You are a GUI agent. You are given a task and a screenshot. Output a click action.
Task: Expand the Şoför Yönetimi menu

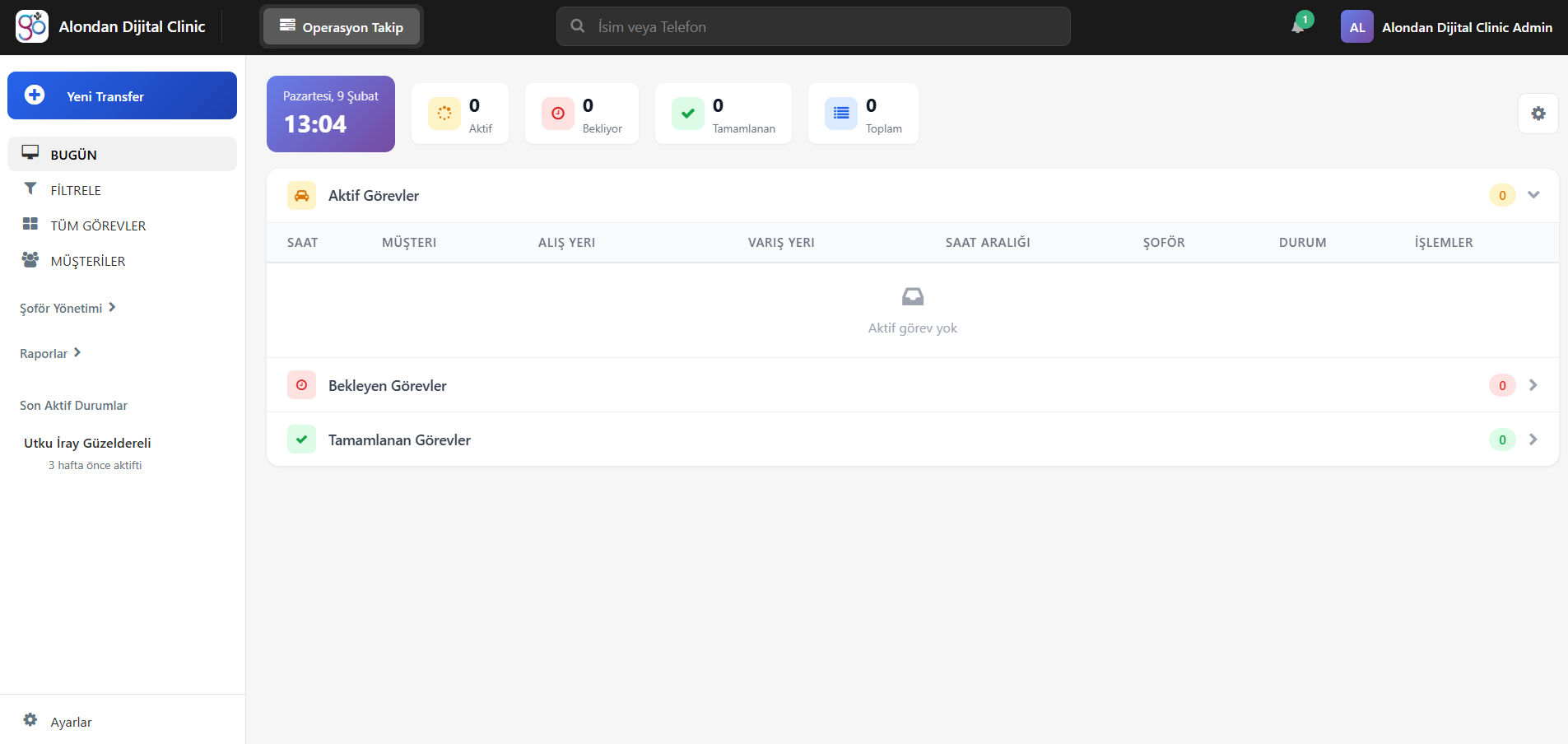pyautogui.click(x=67, y=308)
